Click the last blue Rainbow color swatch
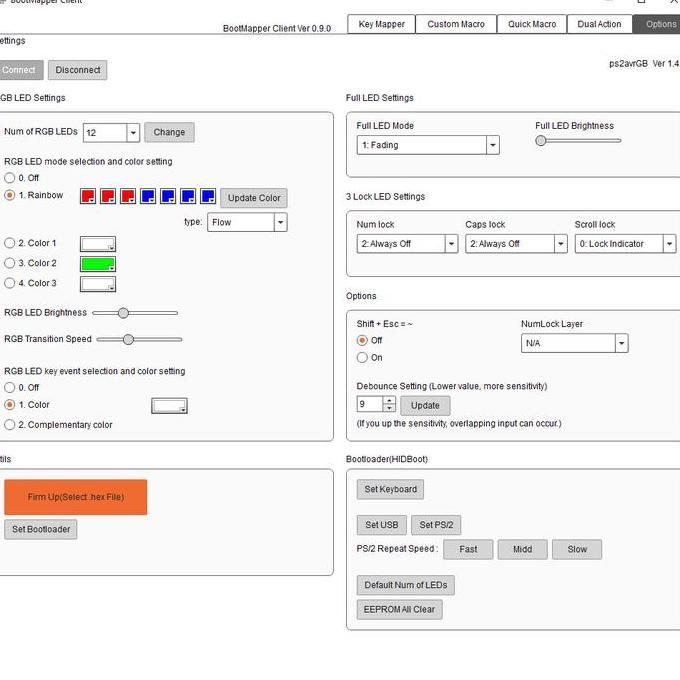 click(207, 196)
